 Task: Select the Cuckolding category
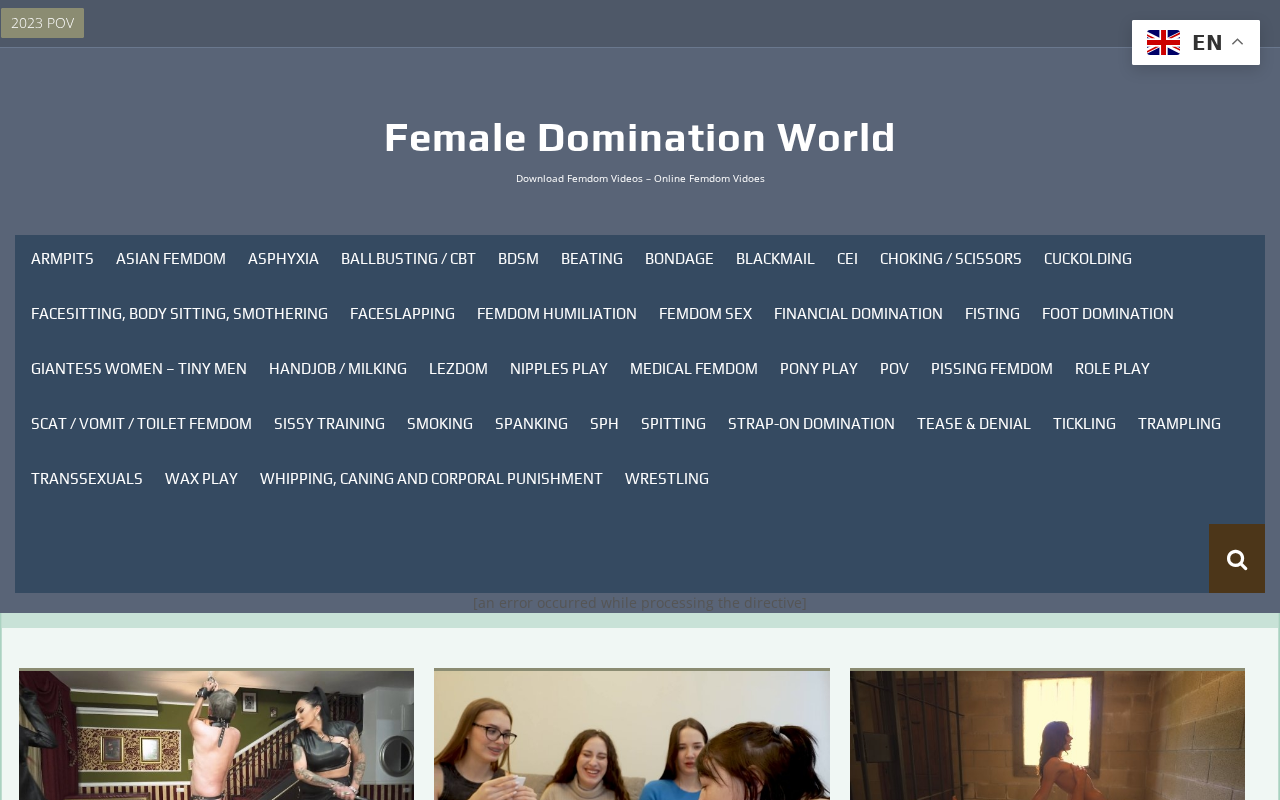tap(1088, 259)
